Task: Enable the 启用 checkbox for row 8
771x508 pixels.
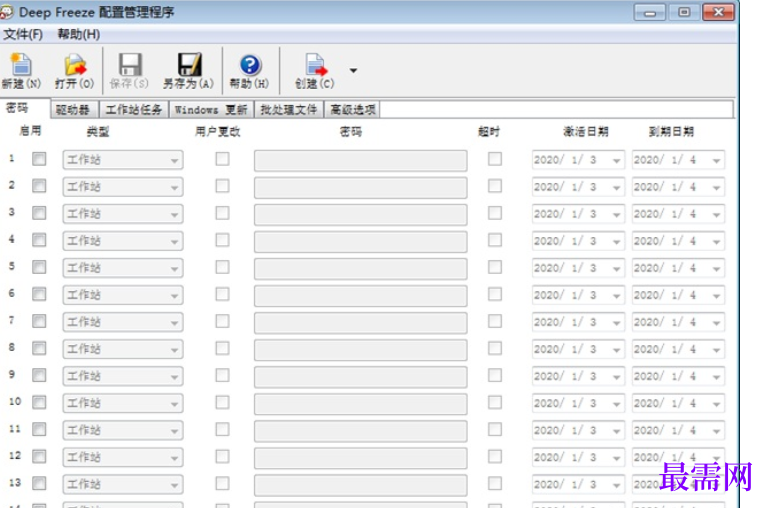Action: (39, 348)
